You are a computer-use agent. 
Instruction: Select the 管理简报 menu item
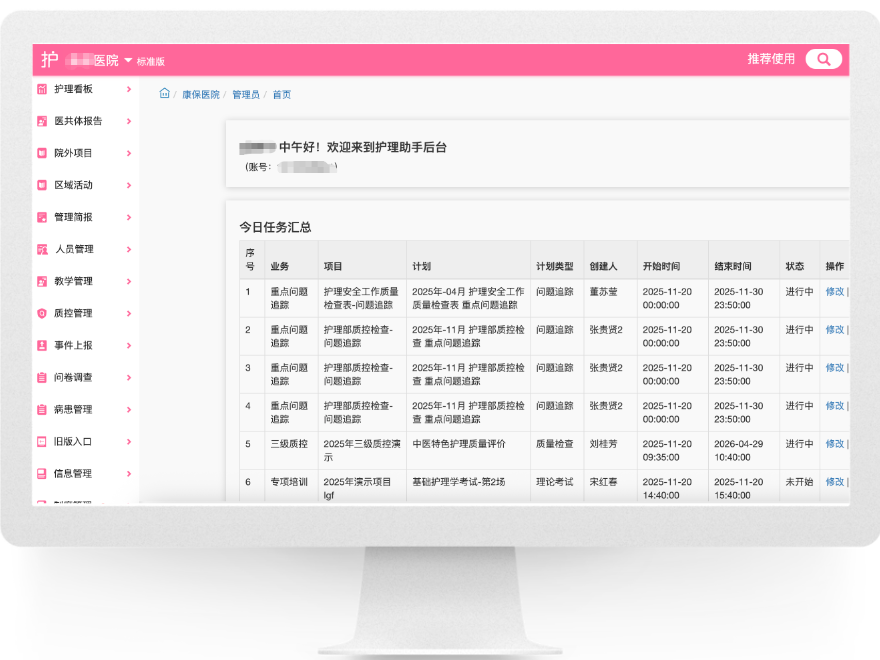73,217
